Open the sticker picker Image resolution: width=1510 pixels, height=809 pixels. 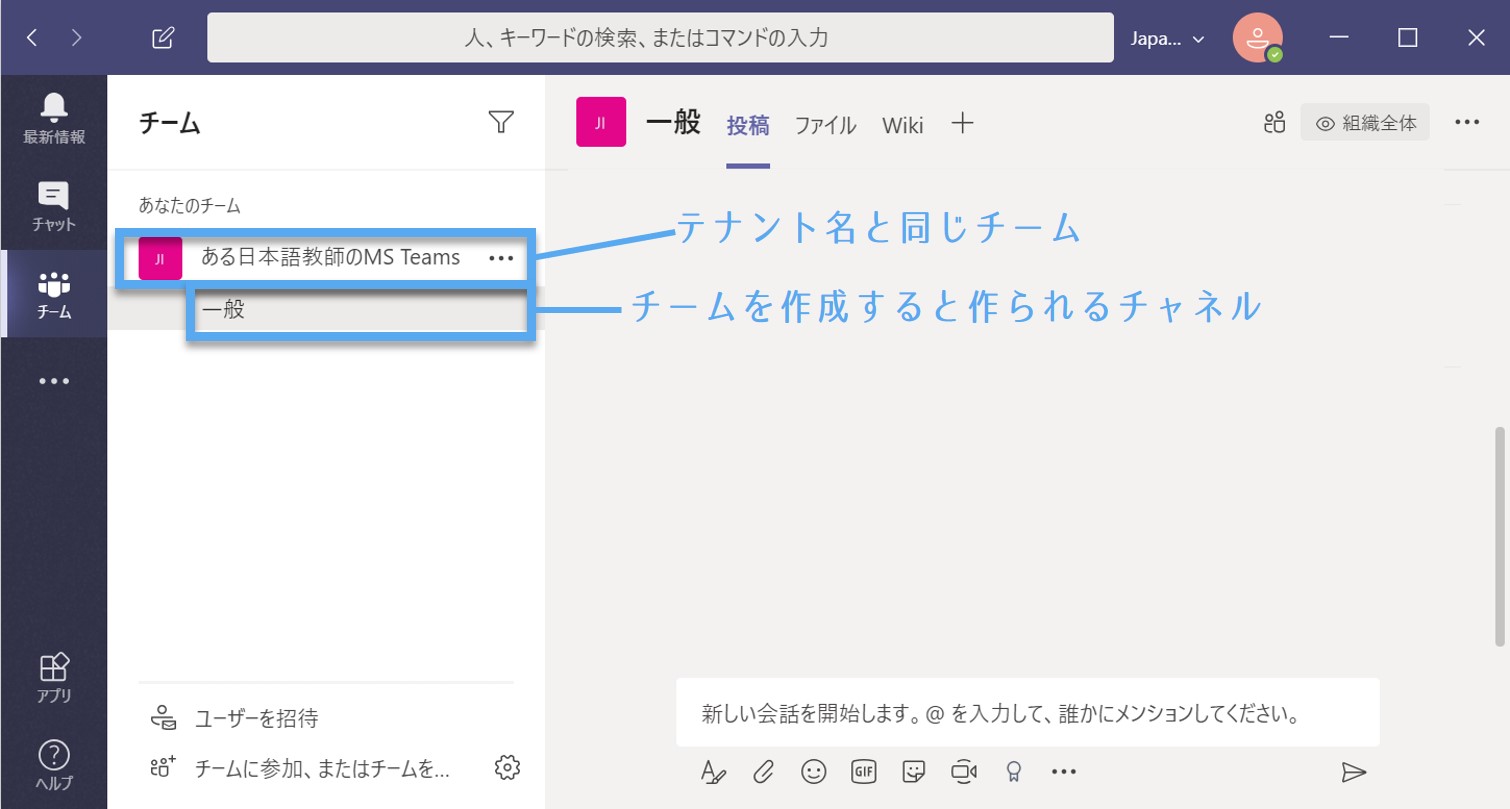point(913,771)
